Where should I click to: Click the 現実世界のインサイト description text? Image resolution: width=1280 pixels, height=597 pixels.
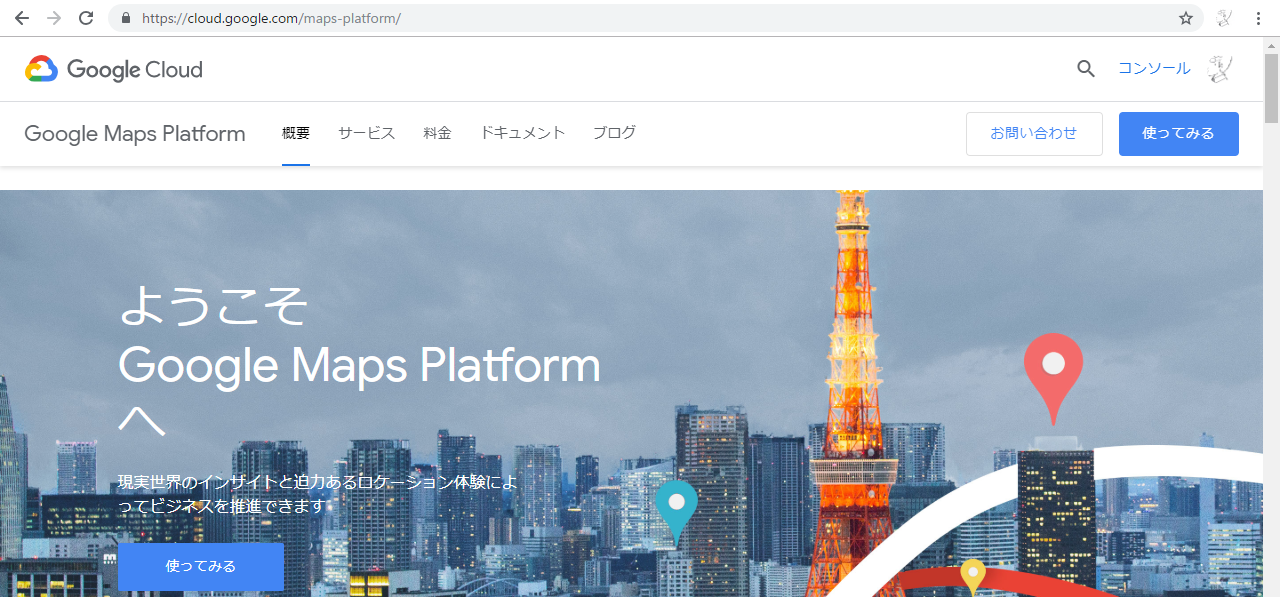pyautogui.click(x=320, y=494)
